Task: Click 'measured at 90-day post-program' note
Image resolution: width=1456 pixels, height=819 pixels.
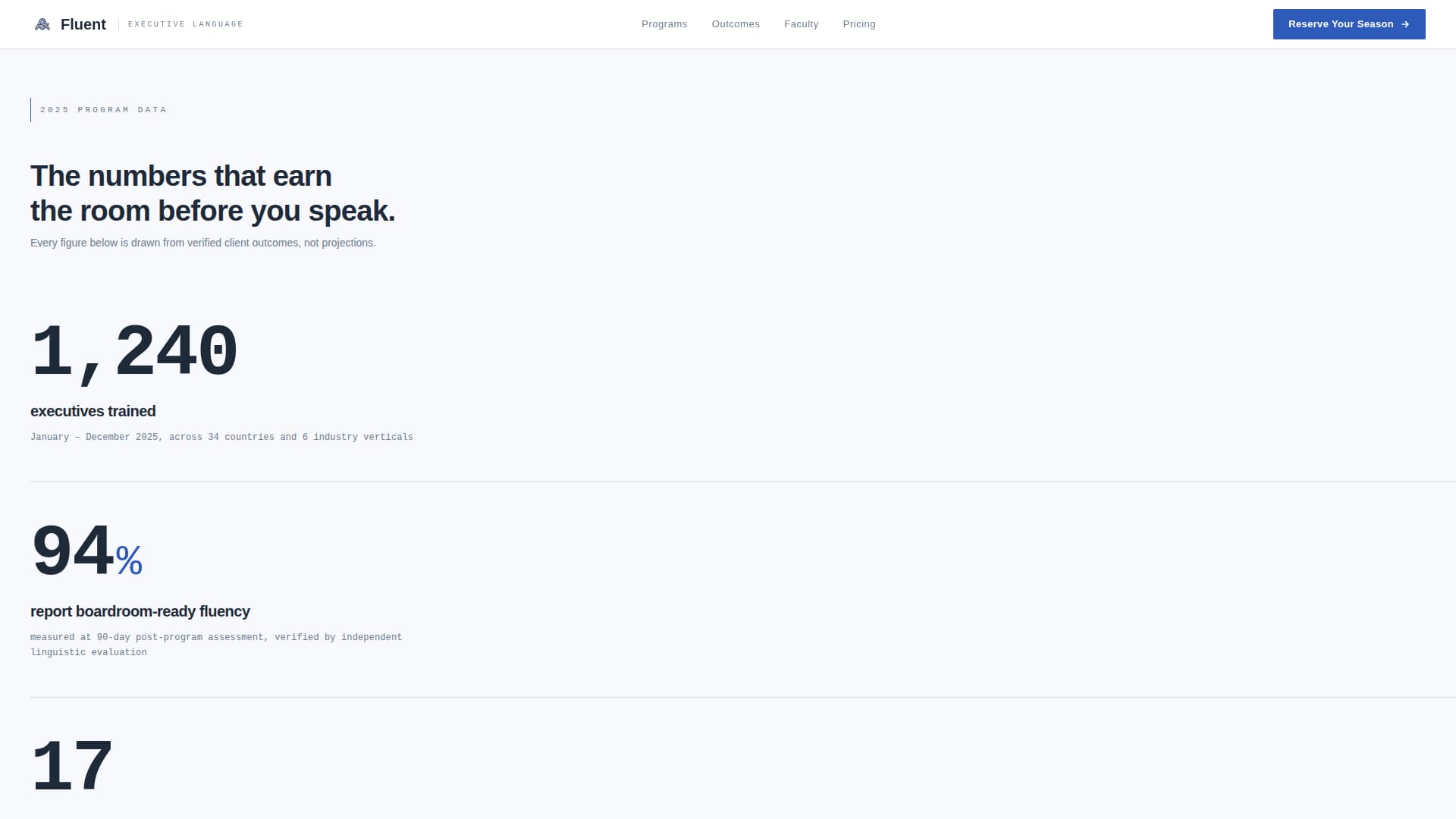Action: point(216,645)
